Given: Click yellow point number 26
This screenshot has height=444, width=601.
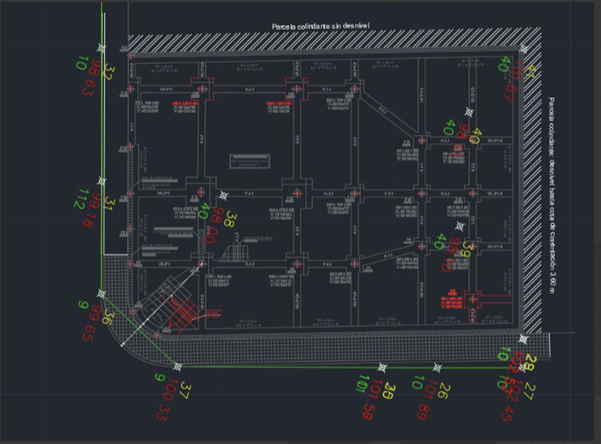Looking at the screenshot, I should coord(444,391).
